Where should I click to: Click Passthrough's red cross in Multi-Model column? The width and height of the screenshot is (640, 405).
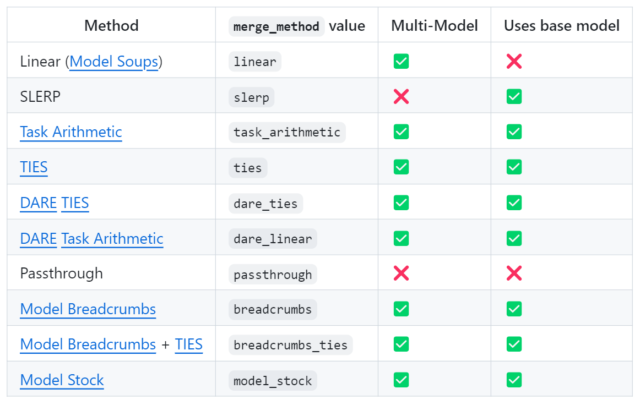coord(401,274)
